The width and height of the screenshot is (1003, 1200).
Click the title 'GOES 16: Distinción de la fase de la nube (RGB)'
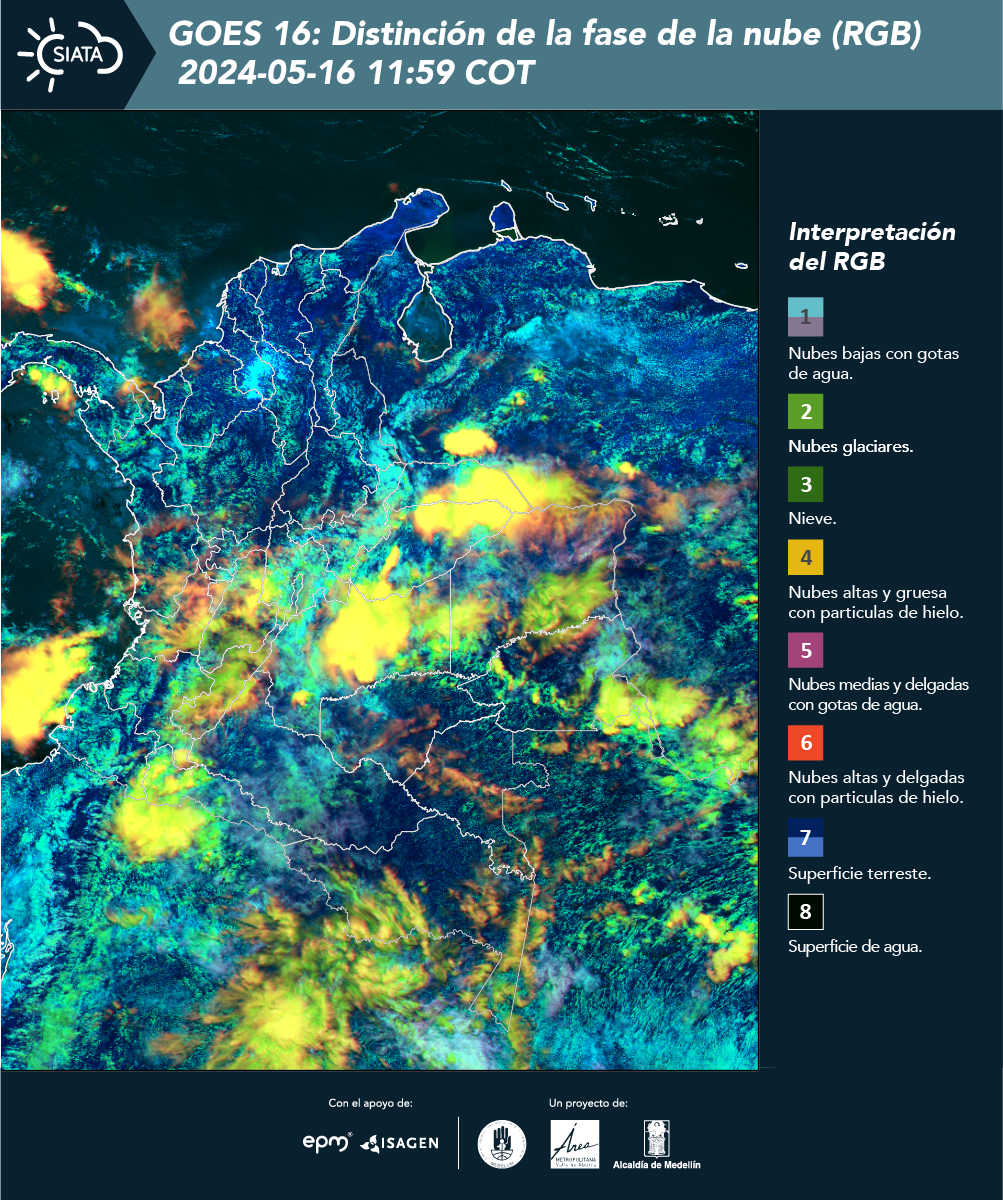tap(545, 36)
